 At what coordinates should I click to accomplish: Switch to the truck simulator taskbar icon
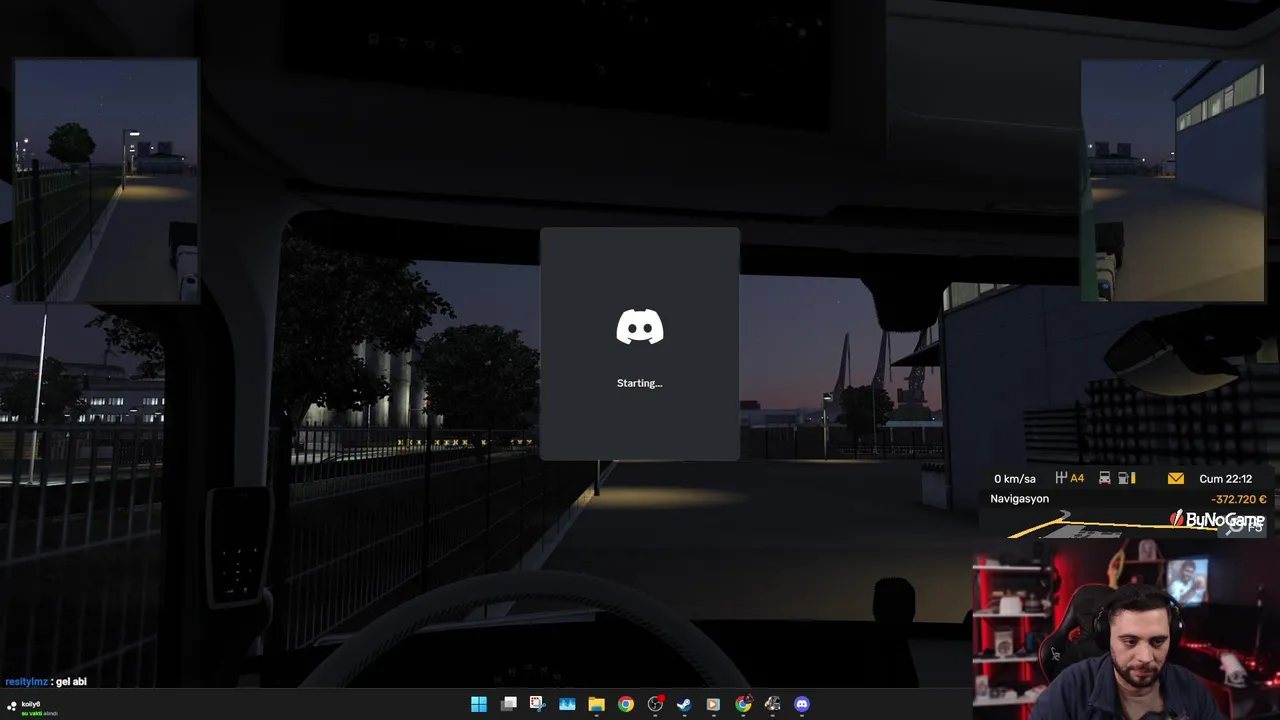point(772,704)
